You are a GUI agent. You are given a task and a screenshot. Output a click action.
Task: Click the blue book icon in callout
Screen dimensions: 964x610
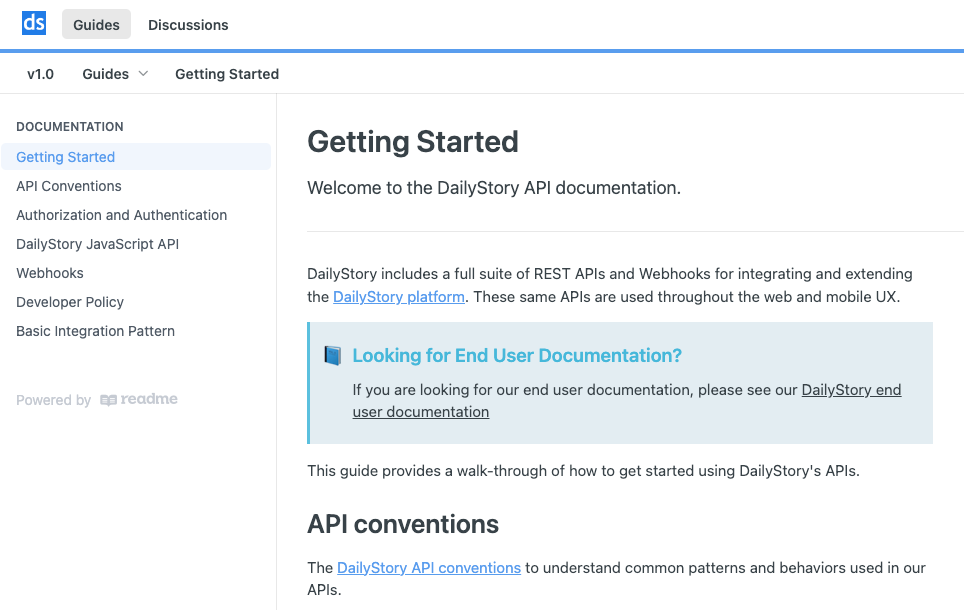333,355
